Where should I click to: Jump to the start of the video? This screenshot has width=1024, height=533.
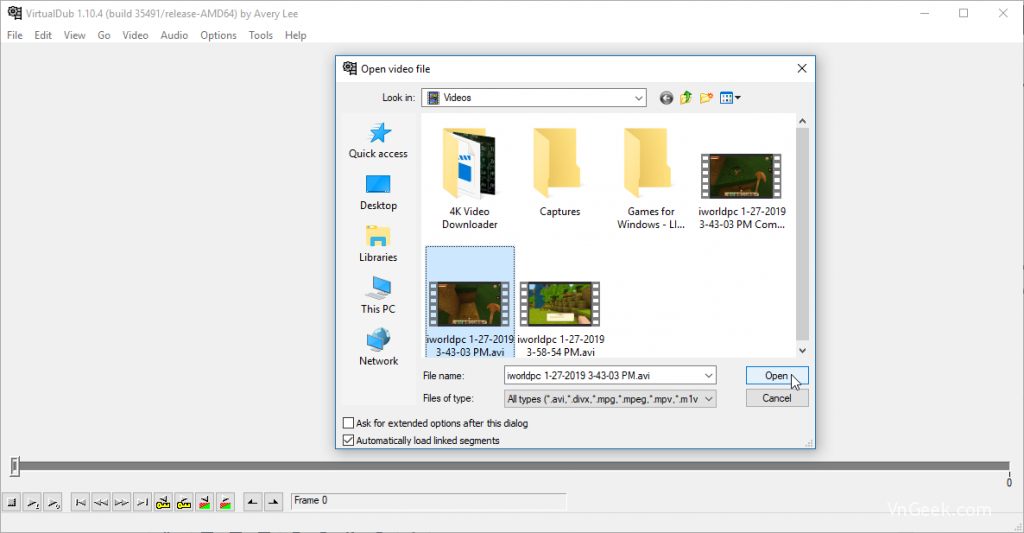click(x=80, y=502)
